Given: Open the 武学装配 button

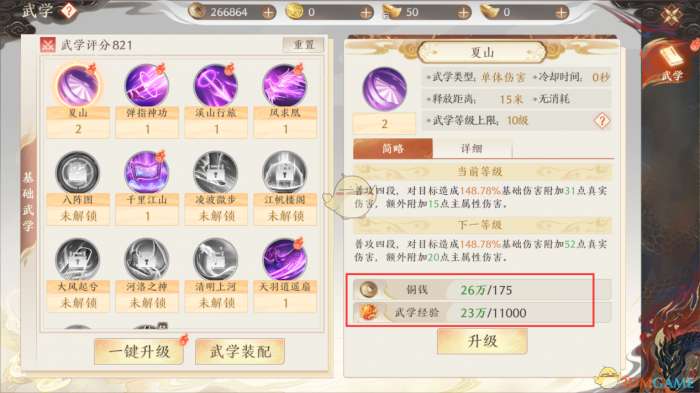Looking at the screenshot, I should pos(240,351).
